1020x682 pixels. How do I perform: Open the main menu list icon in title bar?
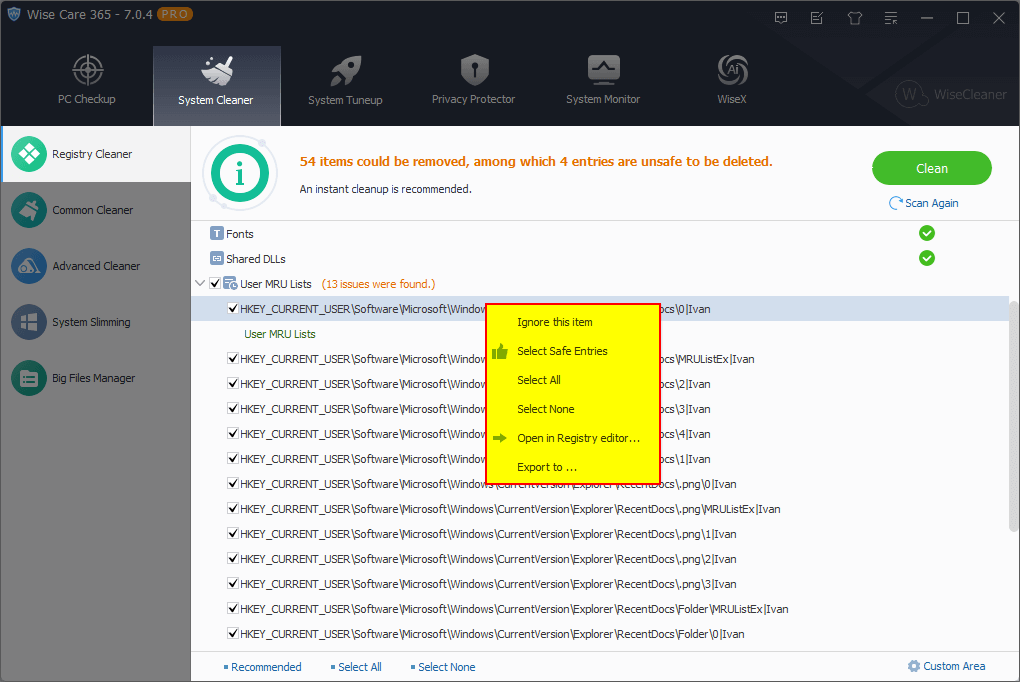pyautogui.click(x=891, y=18)
